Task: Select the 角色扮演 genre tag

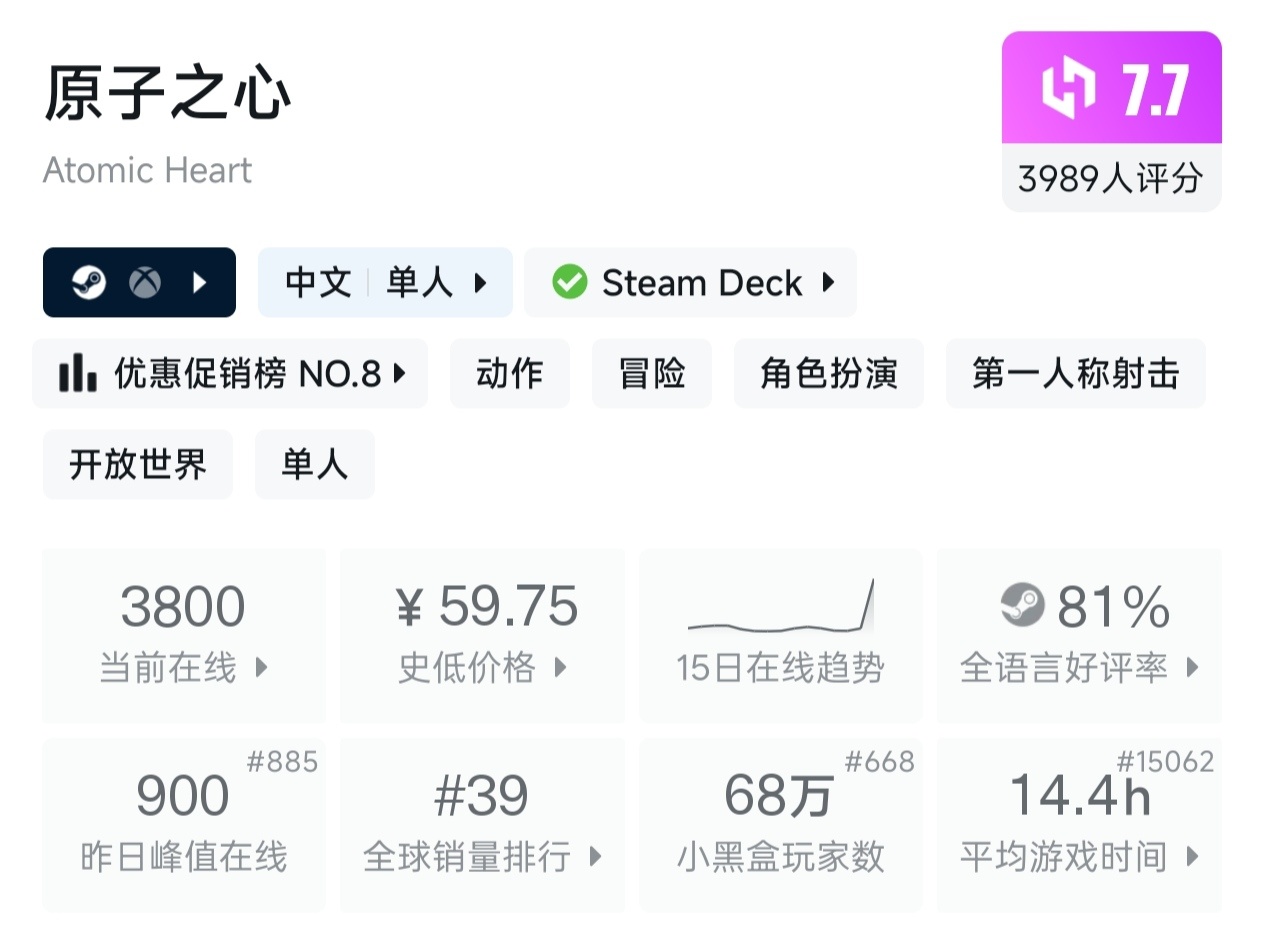Action: (x=828, y=374)
